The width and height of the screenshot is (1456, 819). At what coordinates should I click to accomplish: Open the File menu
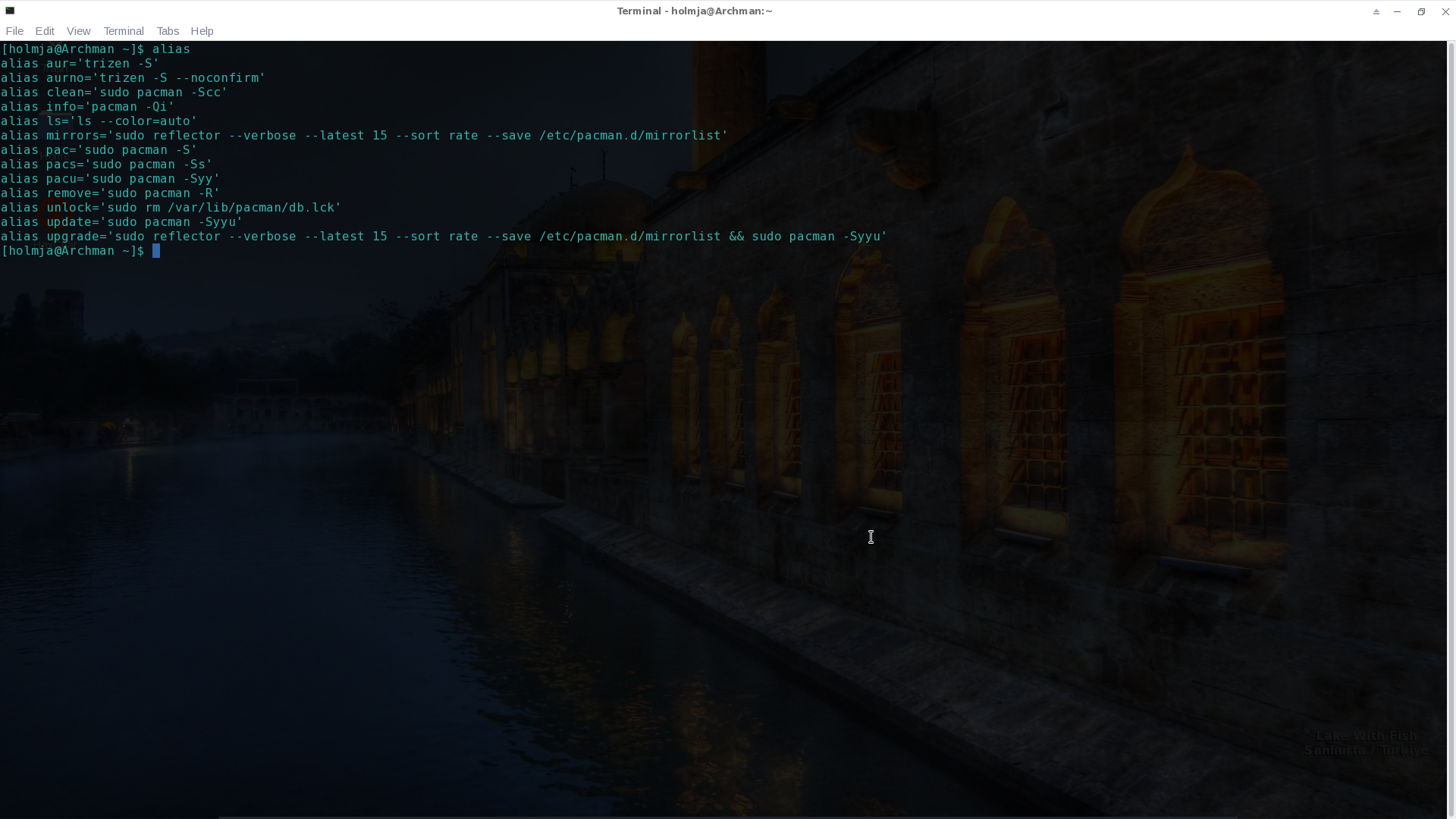pos(14,31)
